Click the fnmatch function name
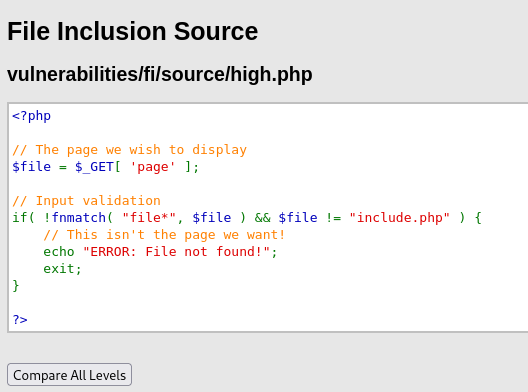The height and width of the screenshot is (392, 528). coord(79,218)
